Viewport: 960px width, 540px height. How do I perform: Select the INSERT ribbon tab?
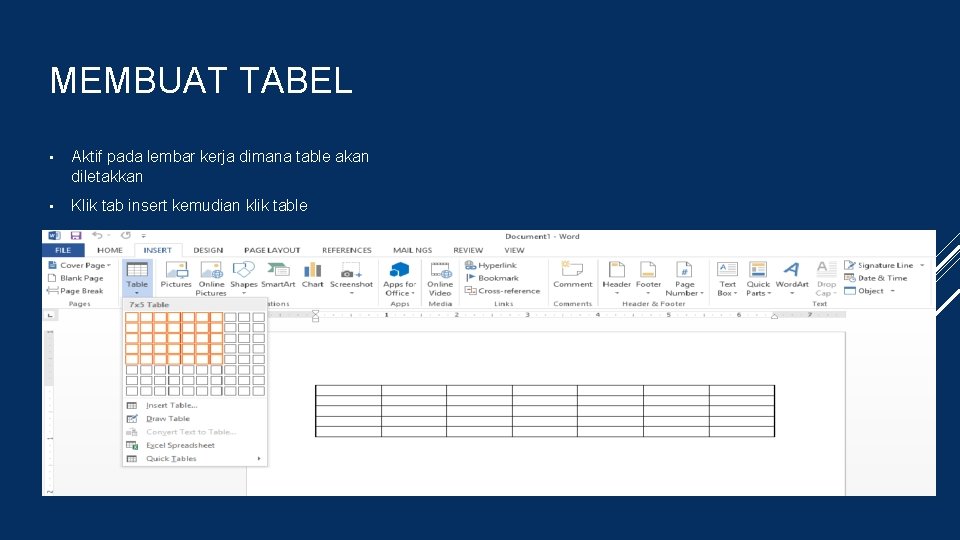pos(157,250)
